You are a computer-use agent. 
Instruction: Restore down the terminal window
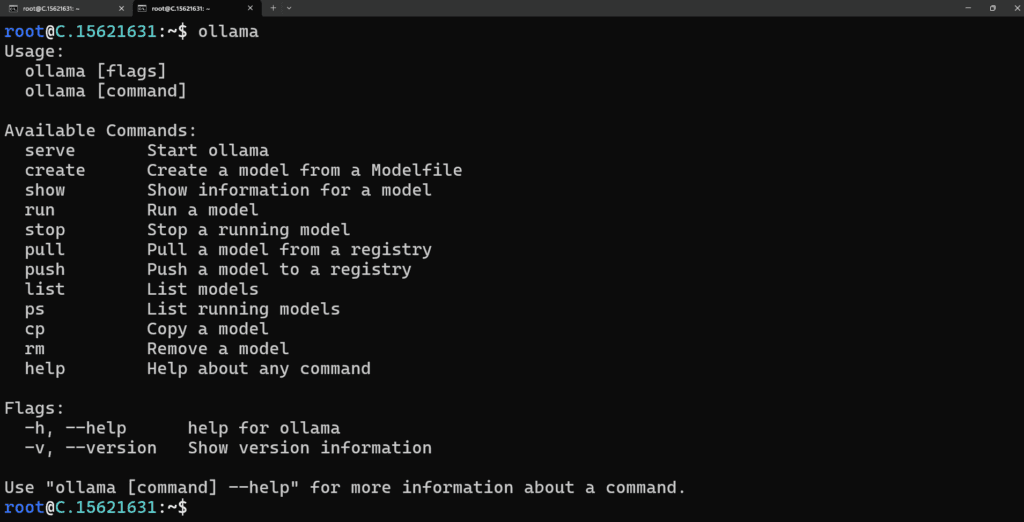pyautogui.click(x=993, y=8)
